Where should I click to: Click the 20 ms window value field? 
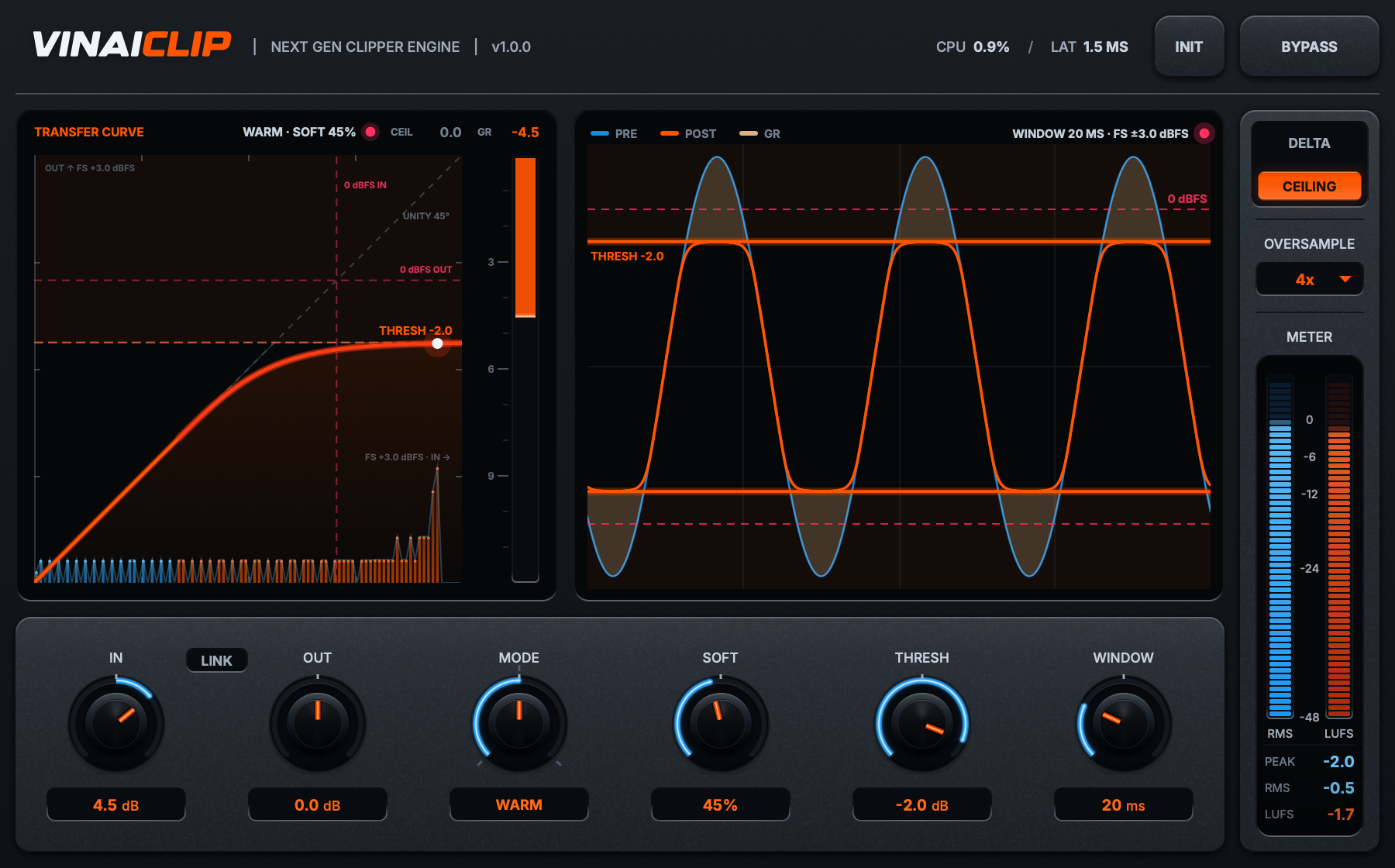(x=1124, y=804)
